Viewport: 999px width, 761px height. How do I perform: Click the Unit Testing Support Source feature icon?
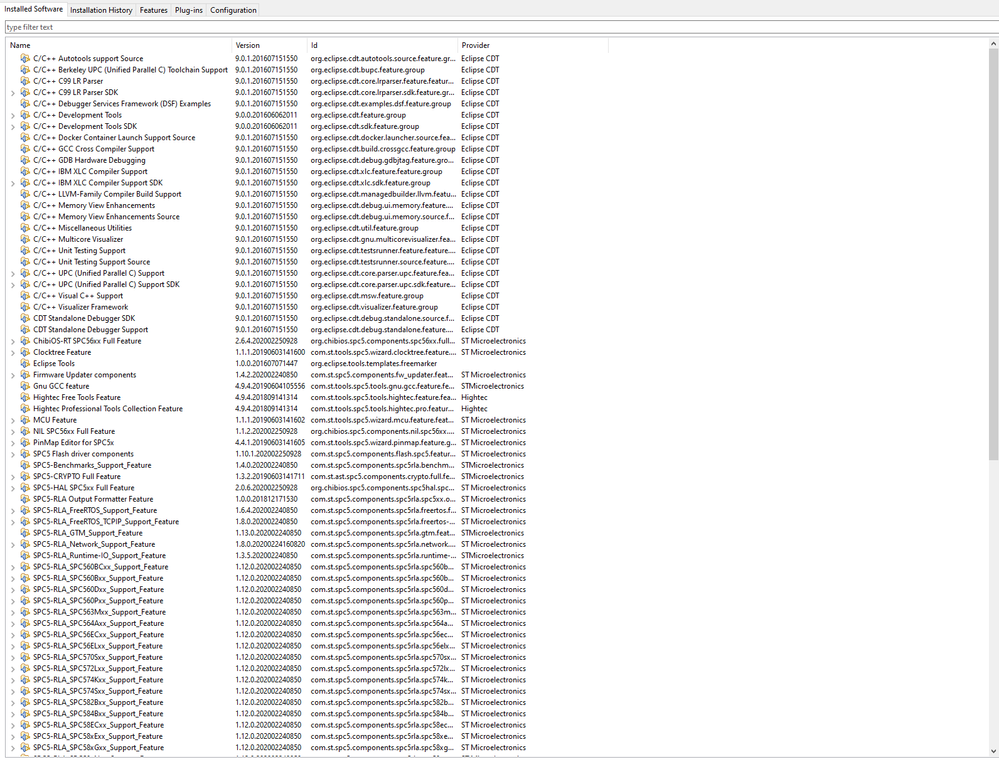coord(25,262)
